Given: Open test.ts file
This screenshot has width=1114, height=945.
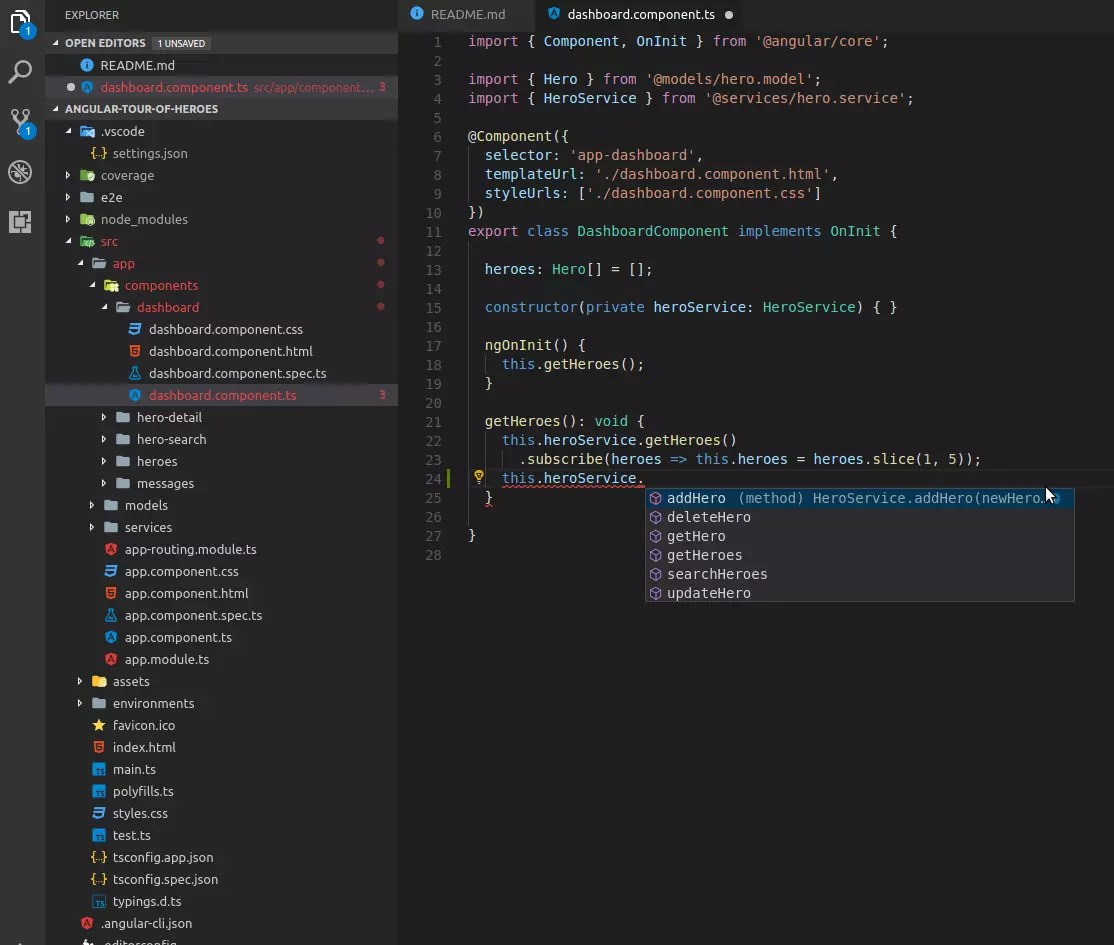Looking at the screenshot, I should click(x=222, y=835).
